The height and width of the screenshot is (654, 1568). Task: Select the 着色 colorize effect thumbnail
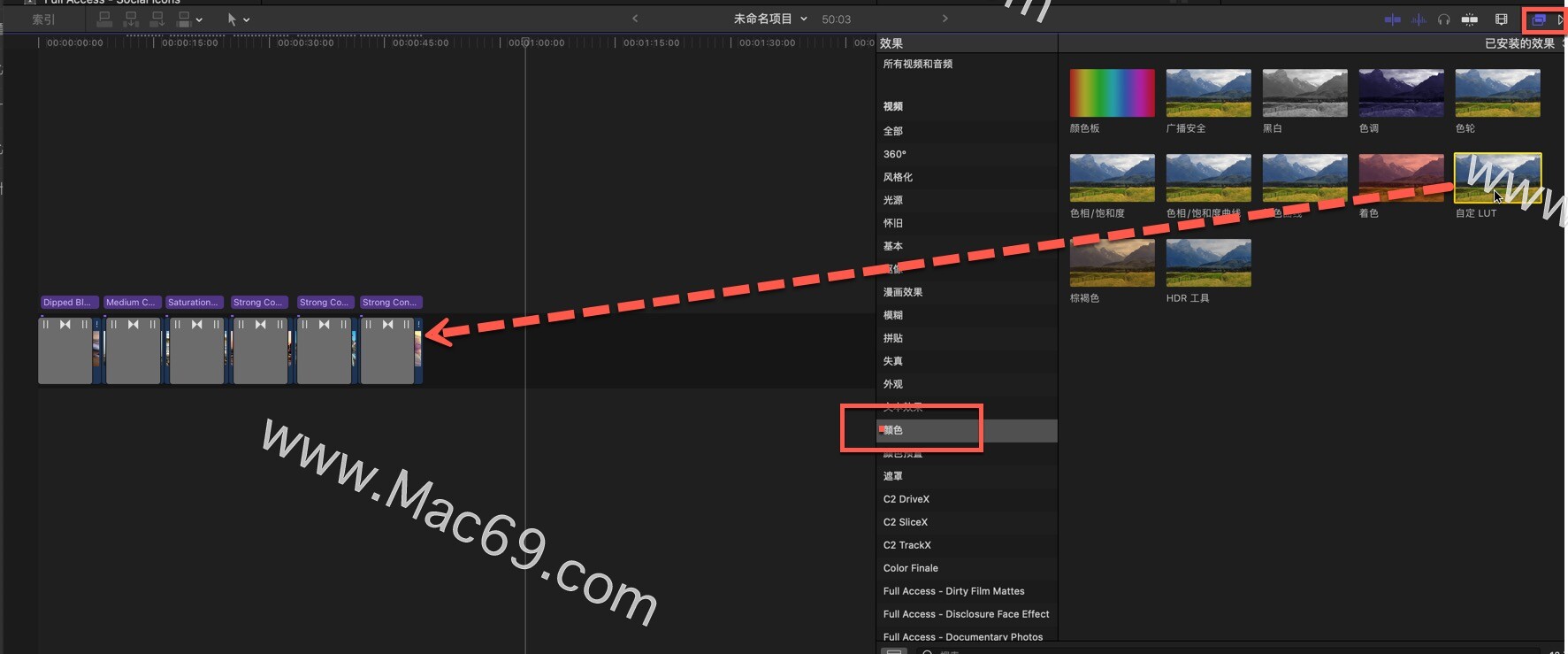[1401, 178]
